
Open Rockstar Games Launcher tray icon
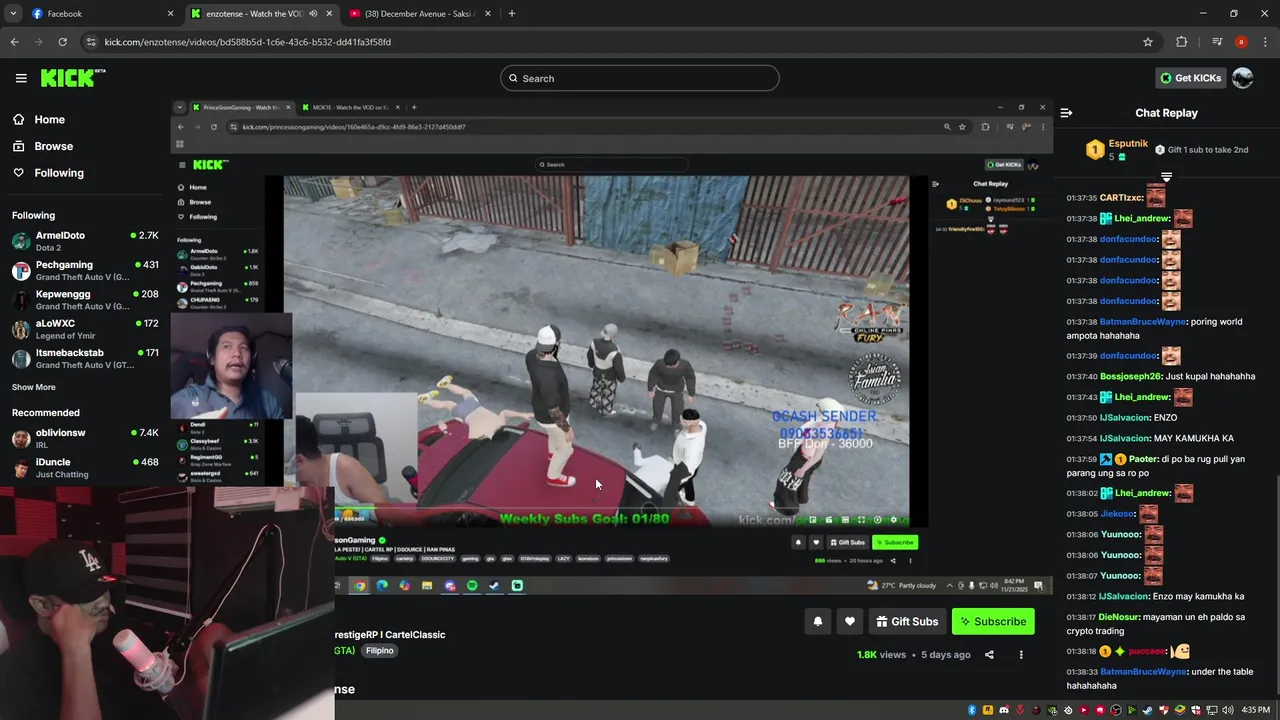988,710
